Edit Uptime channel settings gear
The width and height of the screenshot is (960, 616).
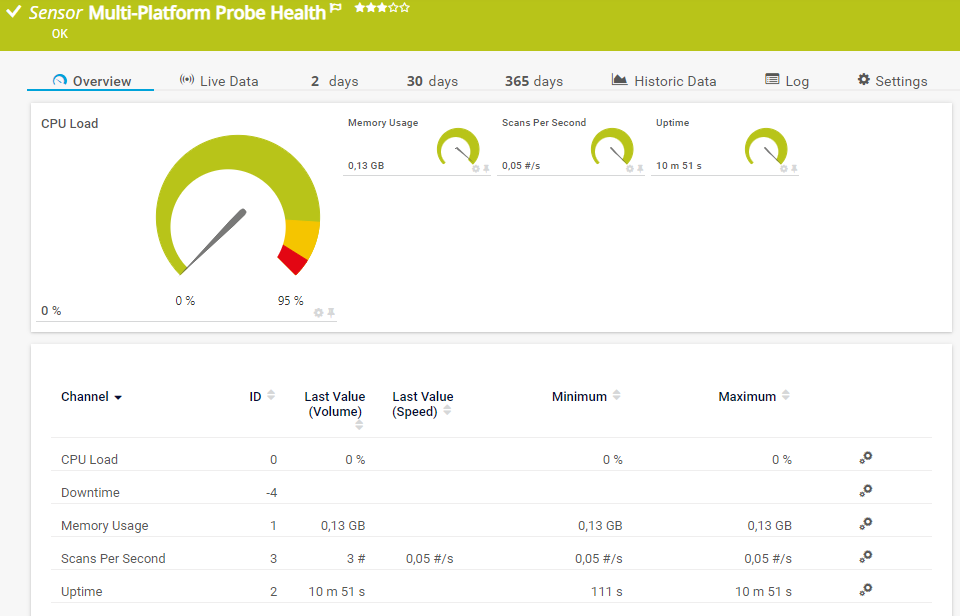coord(866,590)
